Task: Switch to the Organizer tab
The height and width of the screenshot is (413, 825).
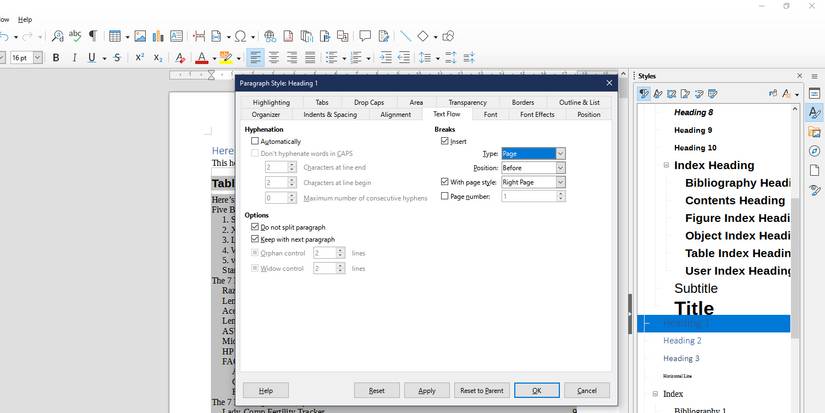Action: point(266,114)
